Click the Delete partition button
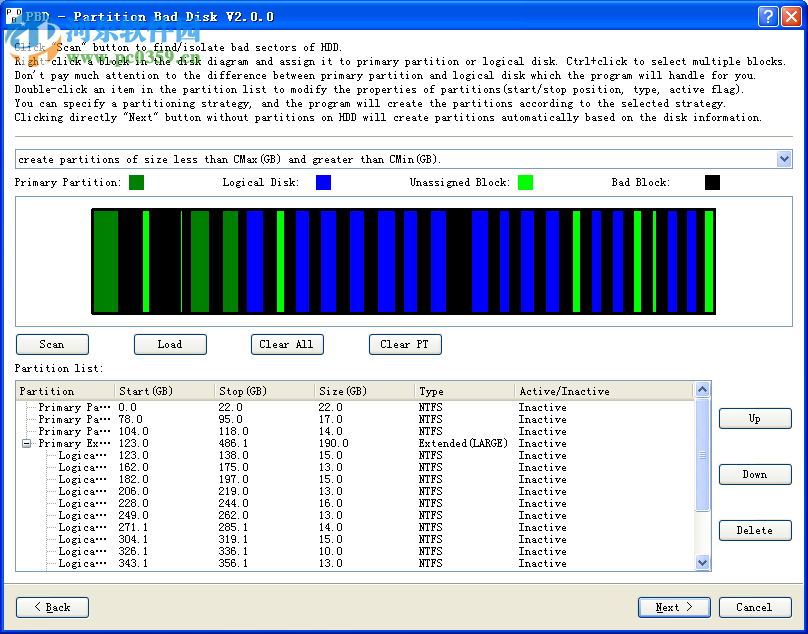 754,530
